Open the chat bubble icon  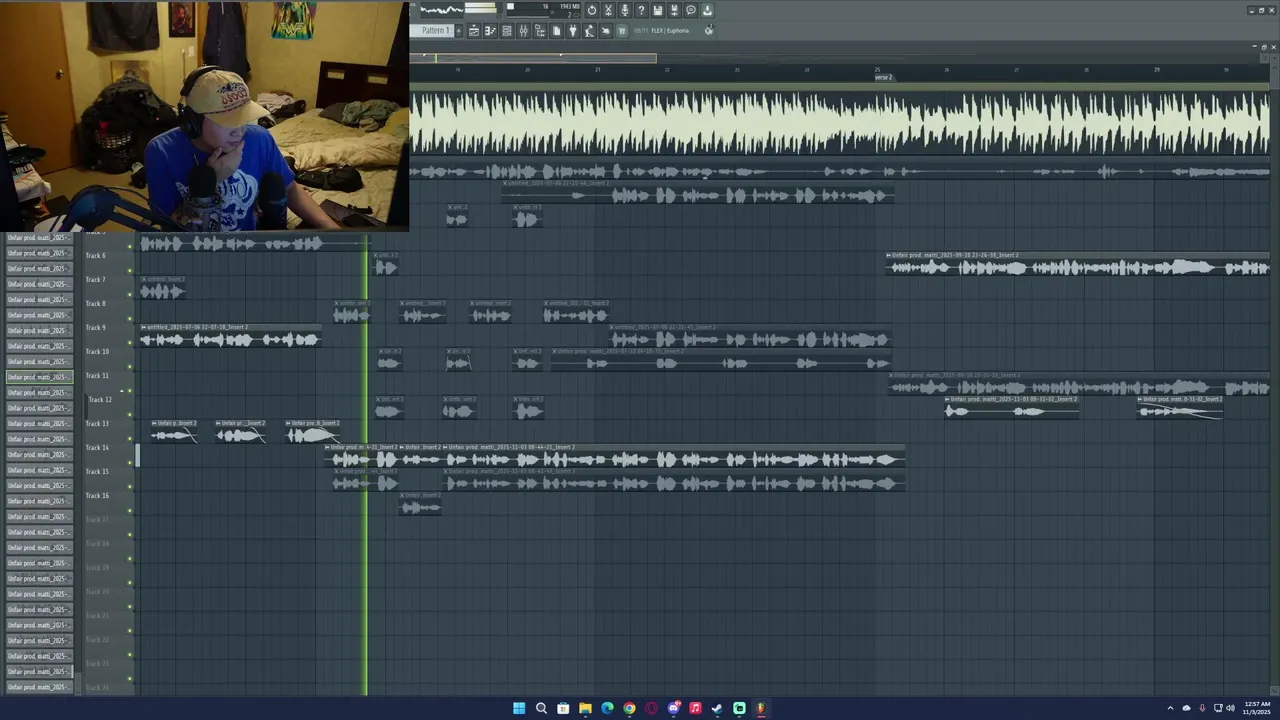pyautogui.click(x=691, y=10)
